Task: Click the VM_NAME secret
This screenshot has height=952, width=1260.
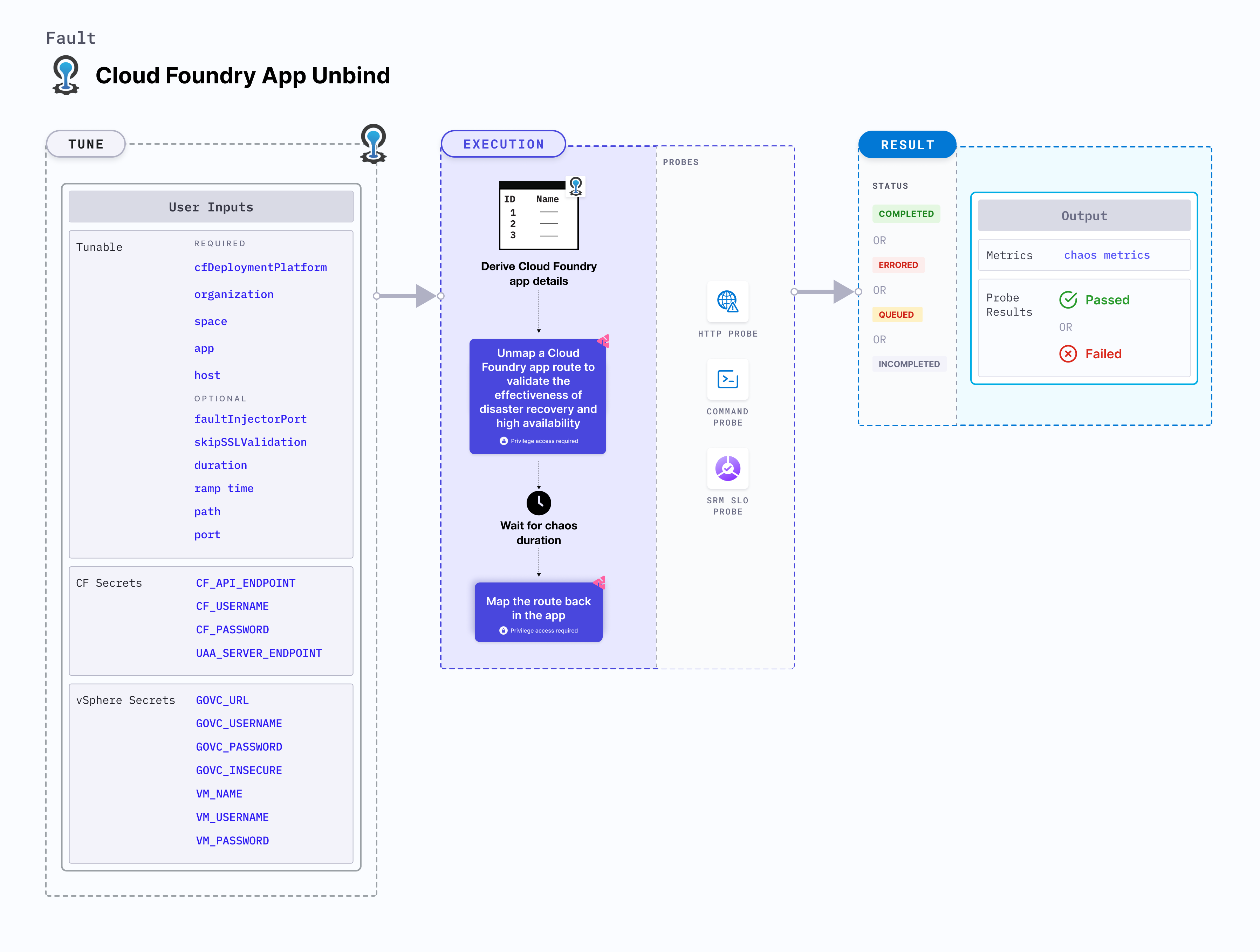Action: (219, 794)
